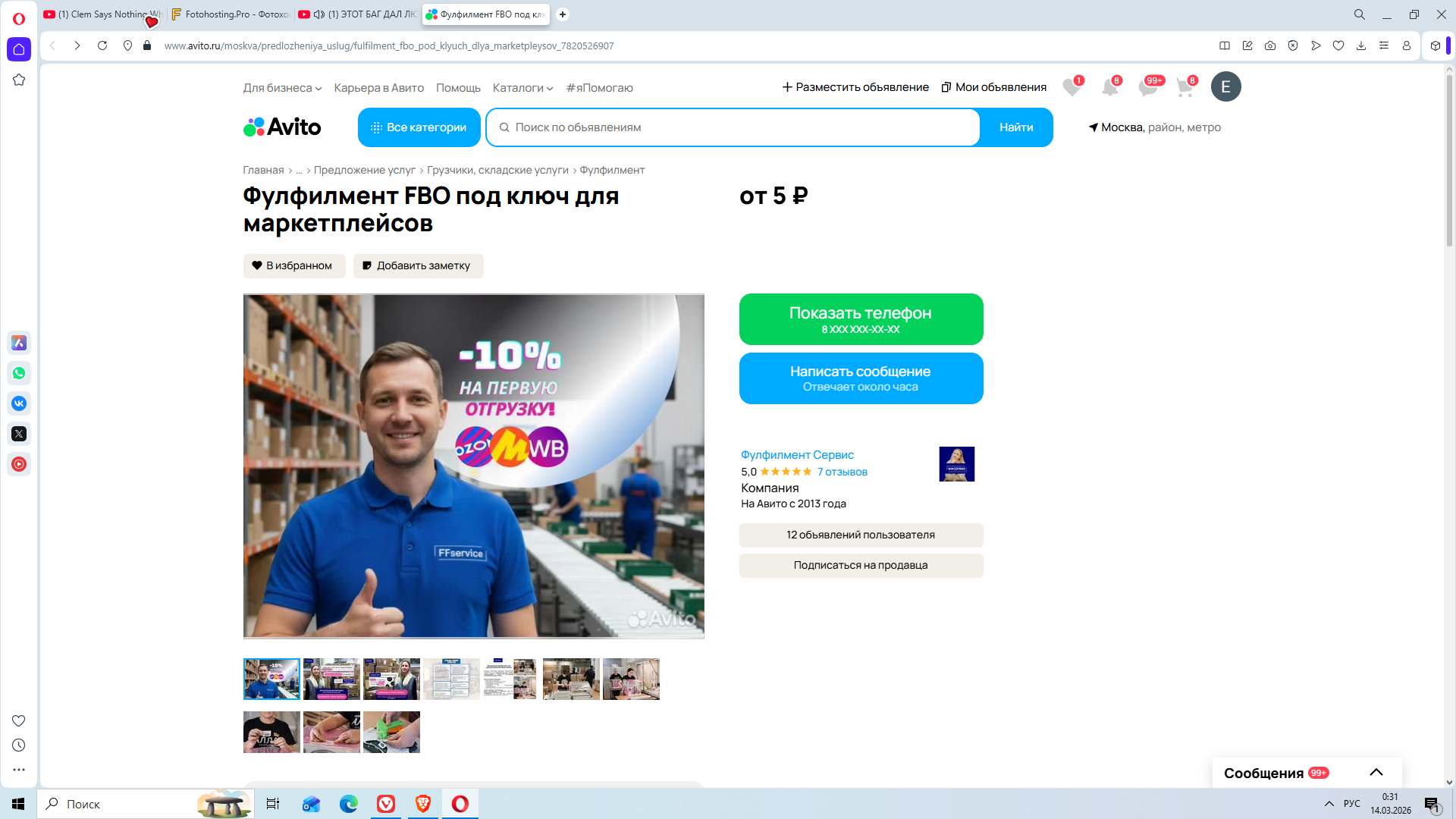The height and width of the screenshot is (819, 1456).
Task: Open the favorites heart icon in Avito header
Action: click(1071, 87)
